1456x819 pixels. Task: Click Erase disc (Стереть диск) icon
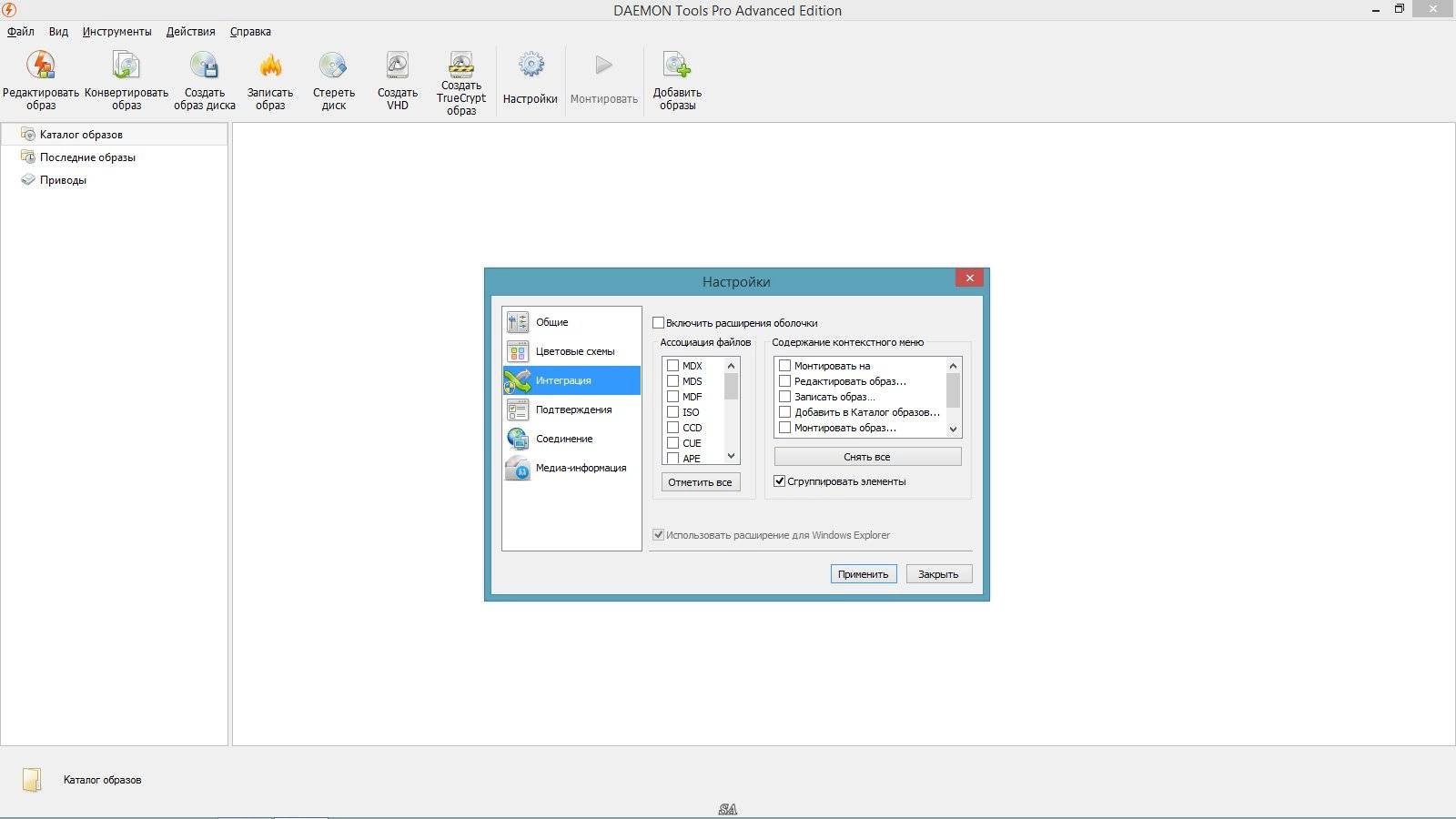pos(333,66)
